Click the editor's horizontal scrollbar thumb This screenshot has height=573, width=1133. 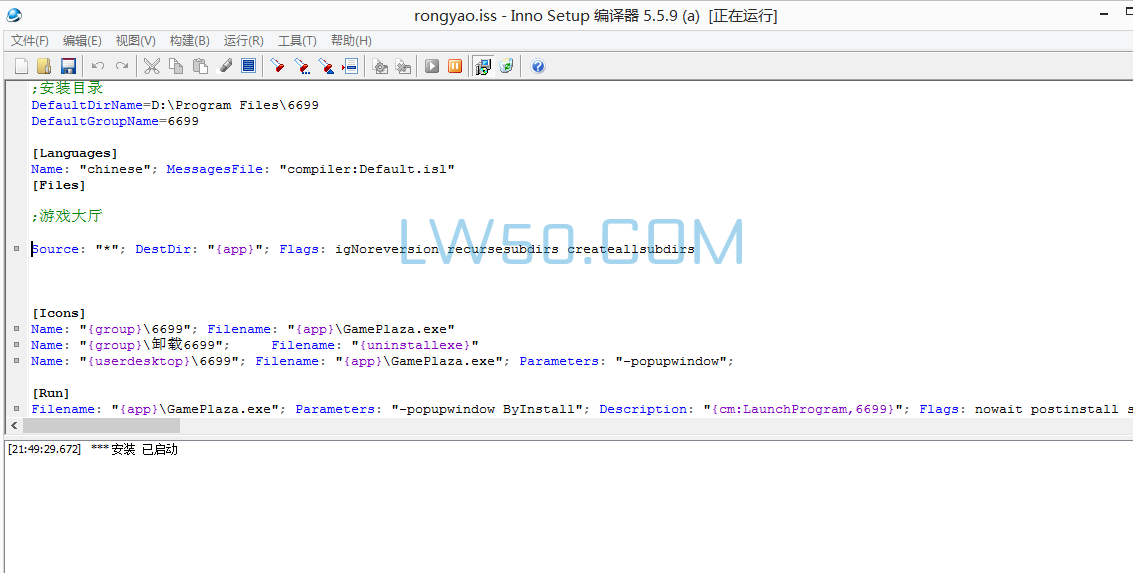pyautogui.click(x=101, y=426)
